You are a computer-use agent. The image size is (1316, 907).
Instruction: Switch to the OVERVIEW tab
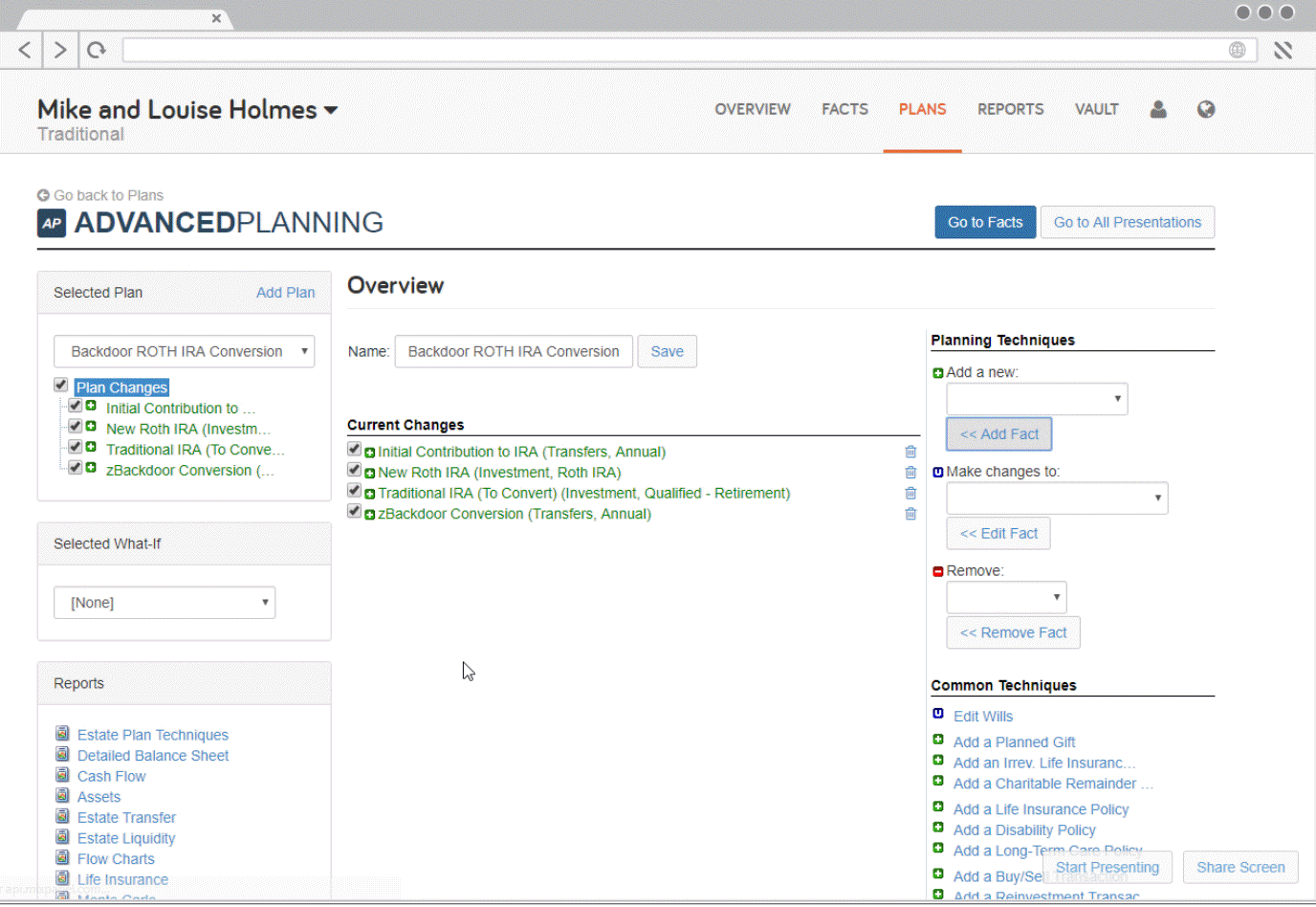tap(753, 110)
